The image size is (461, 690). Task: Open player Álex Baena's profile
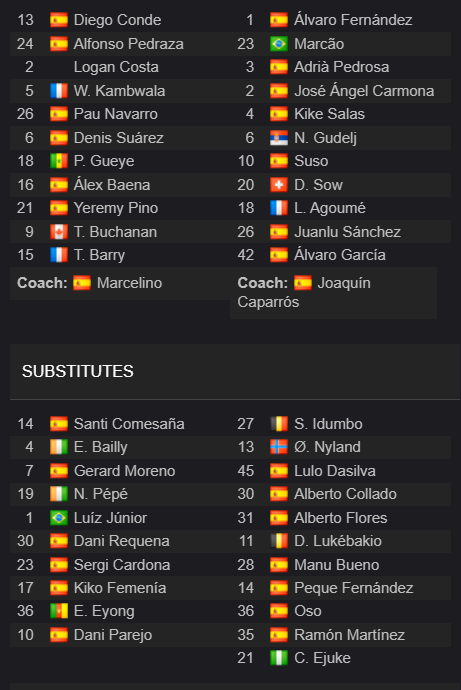tap(112, 185)
